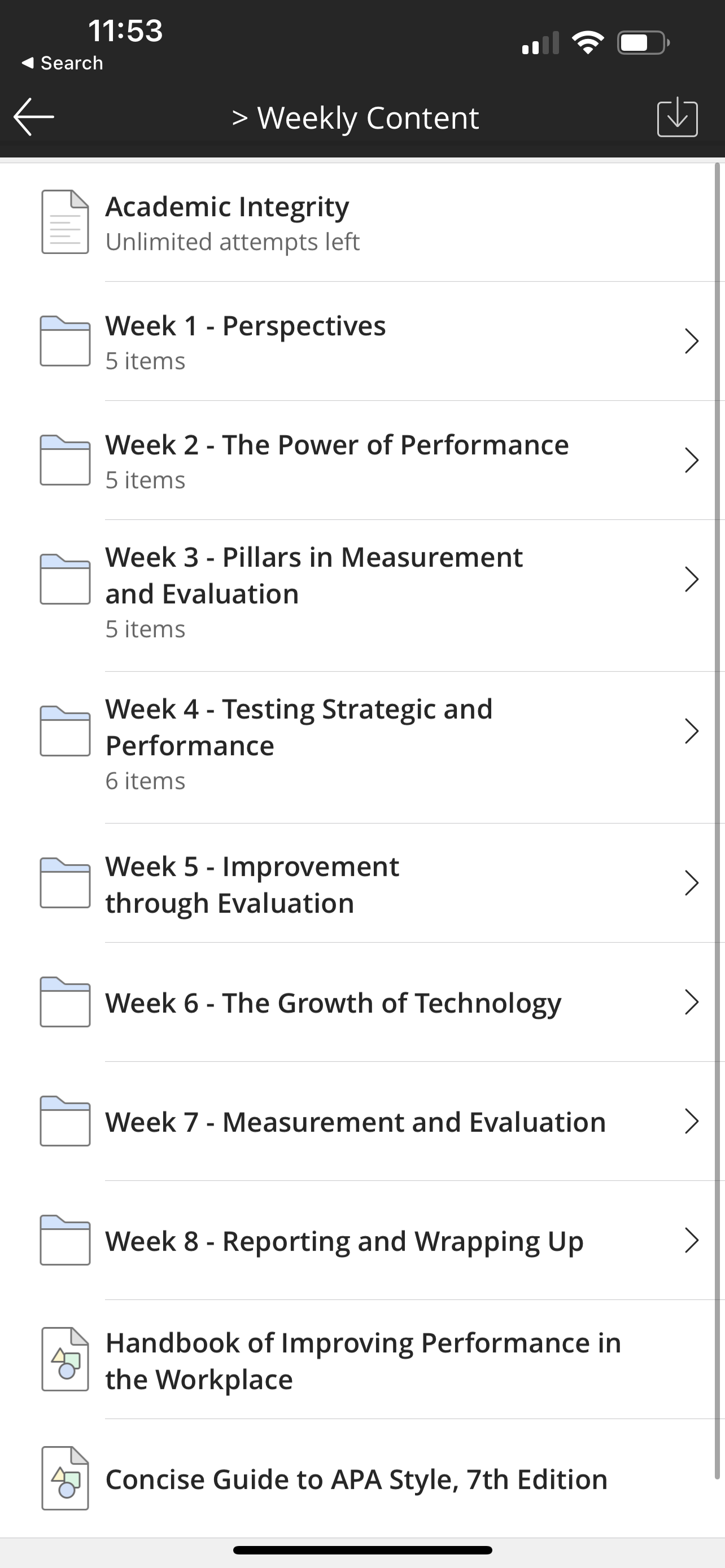
Task: Open Concise Guide to APA Style, 7th Edition
Action: click(356, 1479)
